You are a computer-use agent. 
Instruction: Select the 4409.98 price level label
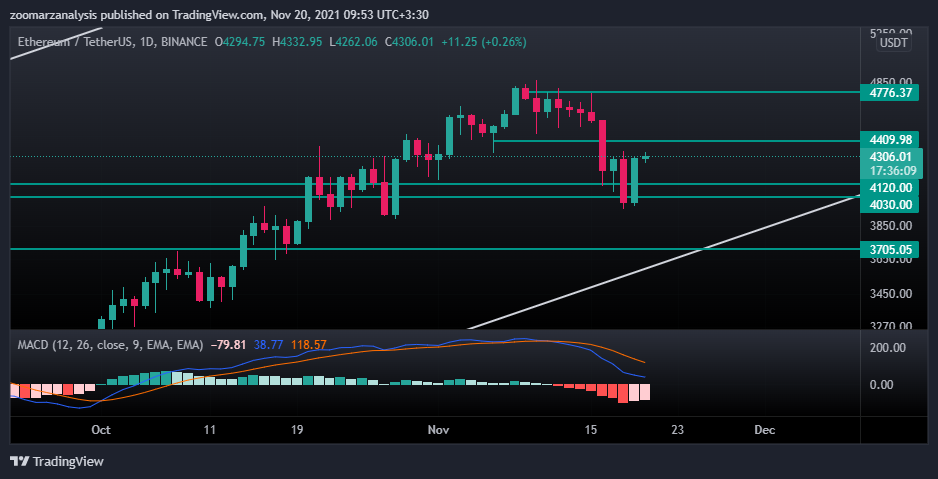pos(890,140)
